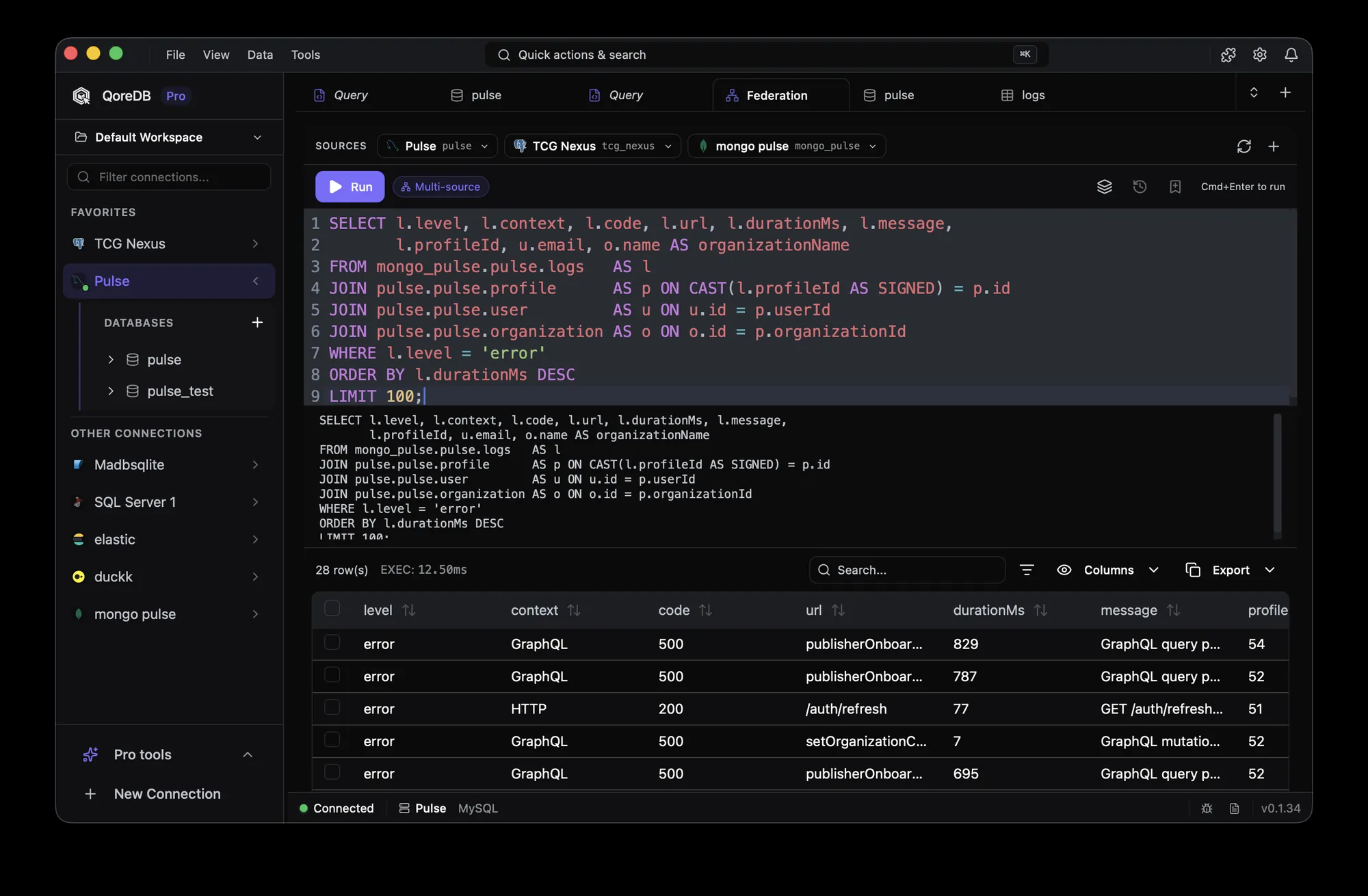The image size is (1368, 896).
Task: Click the query history clock icon
Action: (x=1140, y=186)
